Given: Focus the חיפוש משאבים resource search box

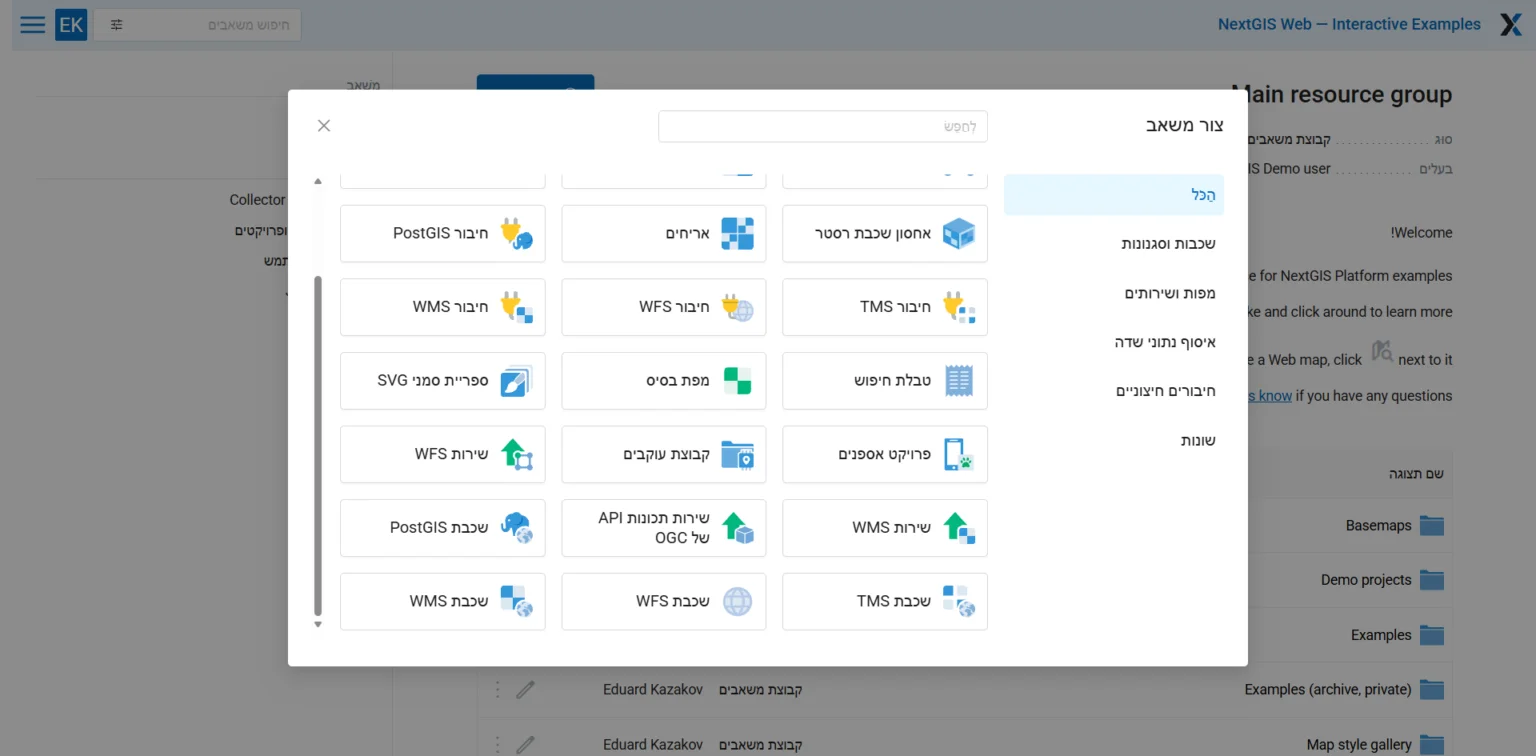Looking at the screenshot, I should [x=197, y=25].
